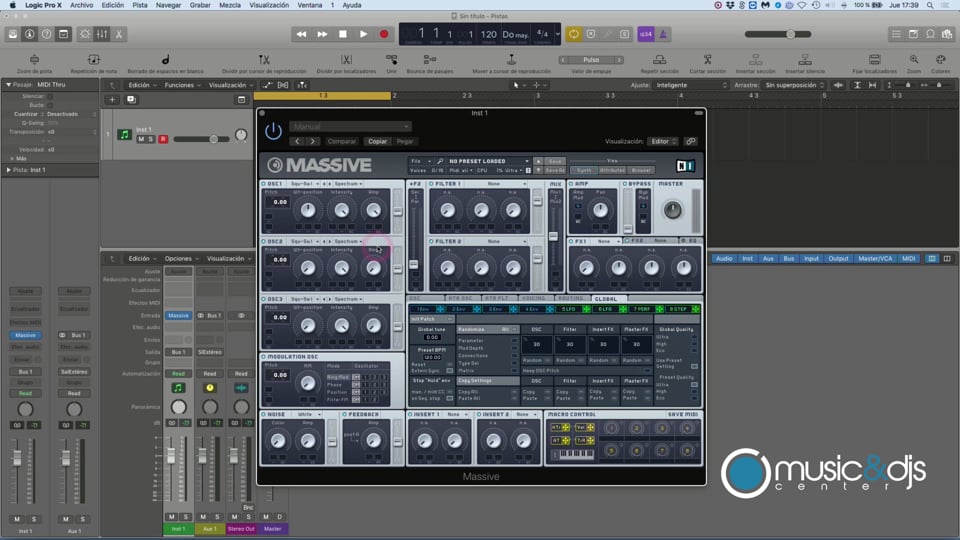Click the Unir toolbar icon
This screenshot has height=540, width=960.
(x=391, y=59)
